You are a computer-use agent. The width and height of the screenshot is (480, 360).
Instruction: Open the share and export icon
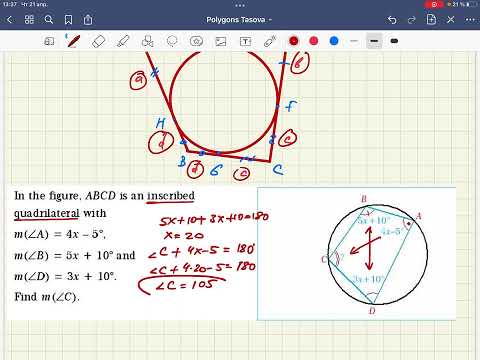point(88,19)
